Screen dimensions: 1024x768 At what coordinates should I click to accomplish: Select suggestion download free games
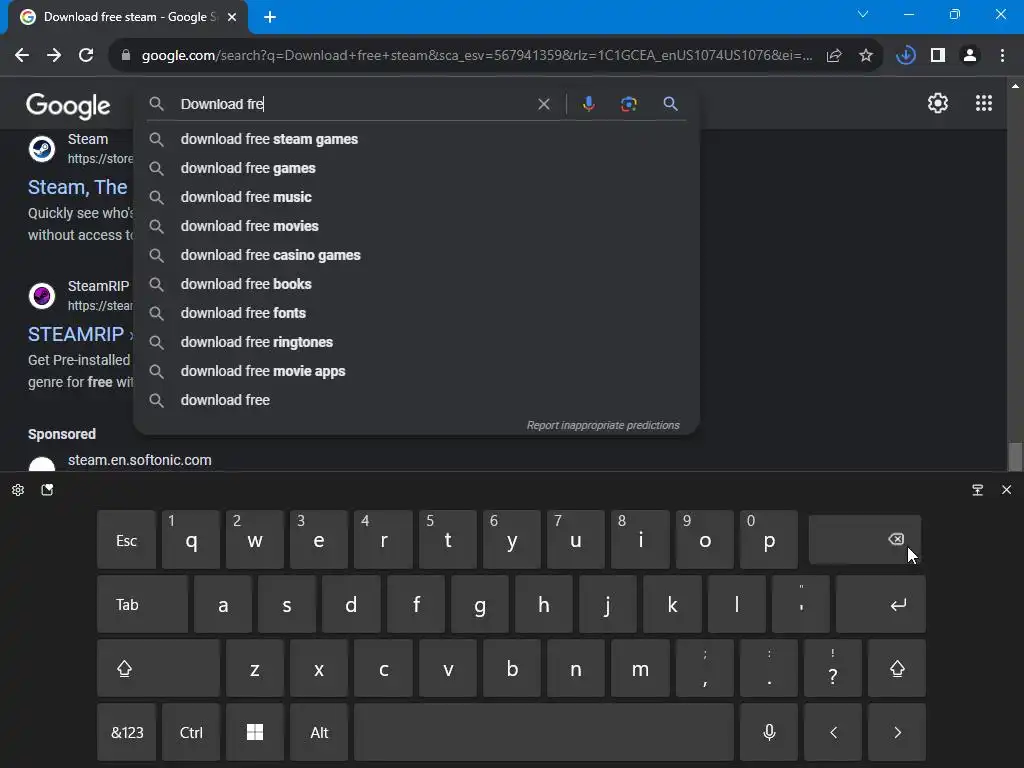pyautogui.click(x=416, y=168)
